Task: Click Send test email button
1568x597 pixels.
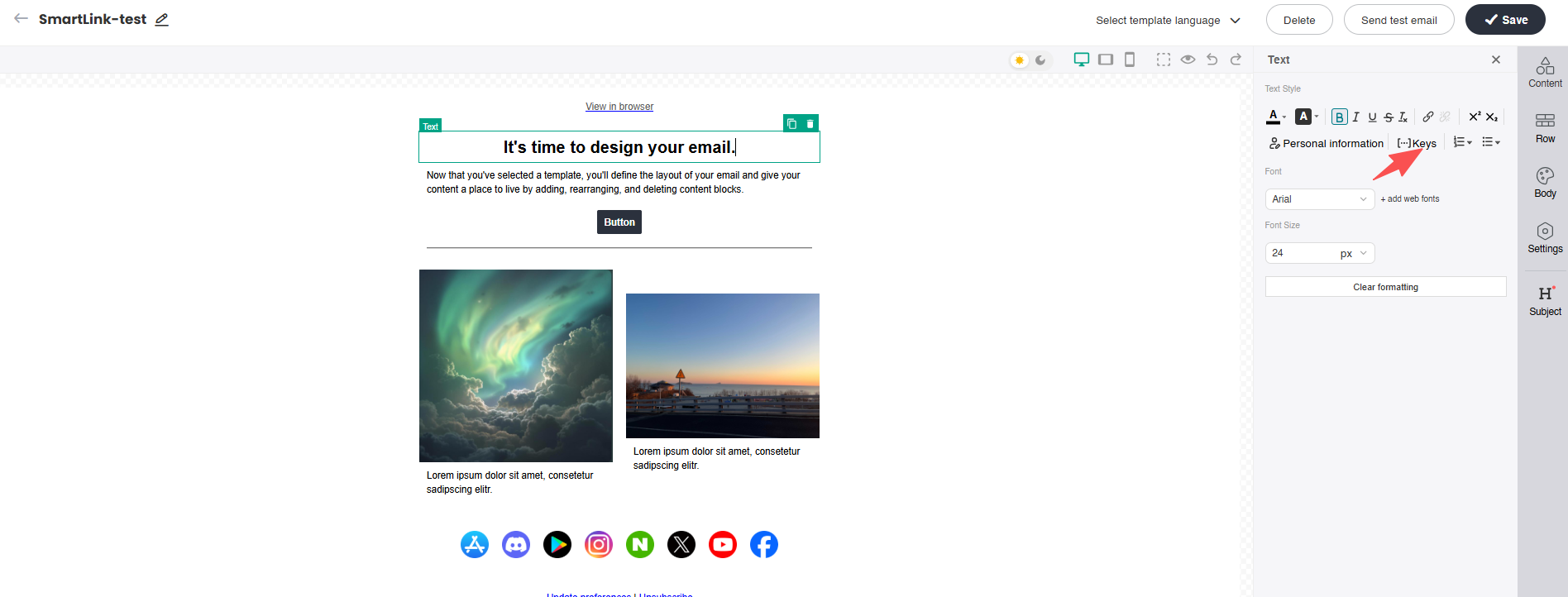Action: 1399,20
